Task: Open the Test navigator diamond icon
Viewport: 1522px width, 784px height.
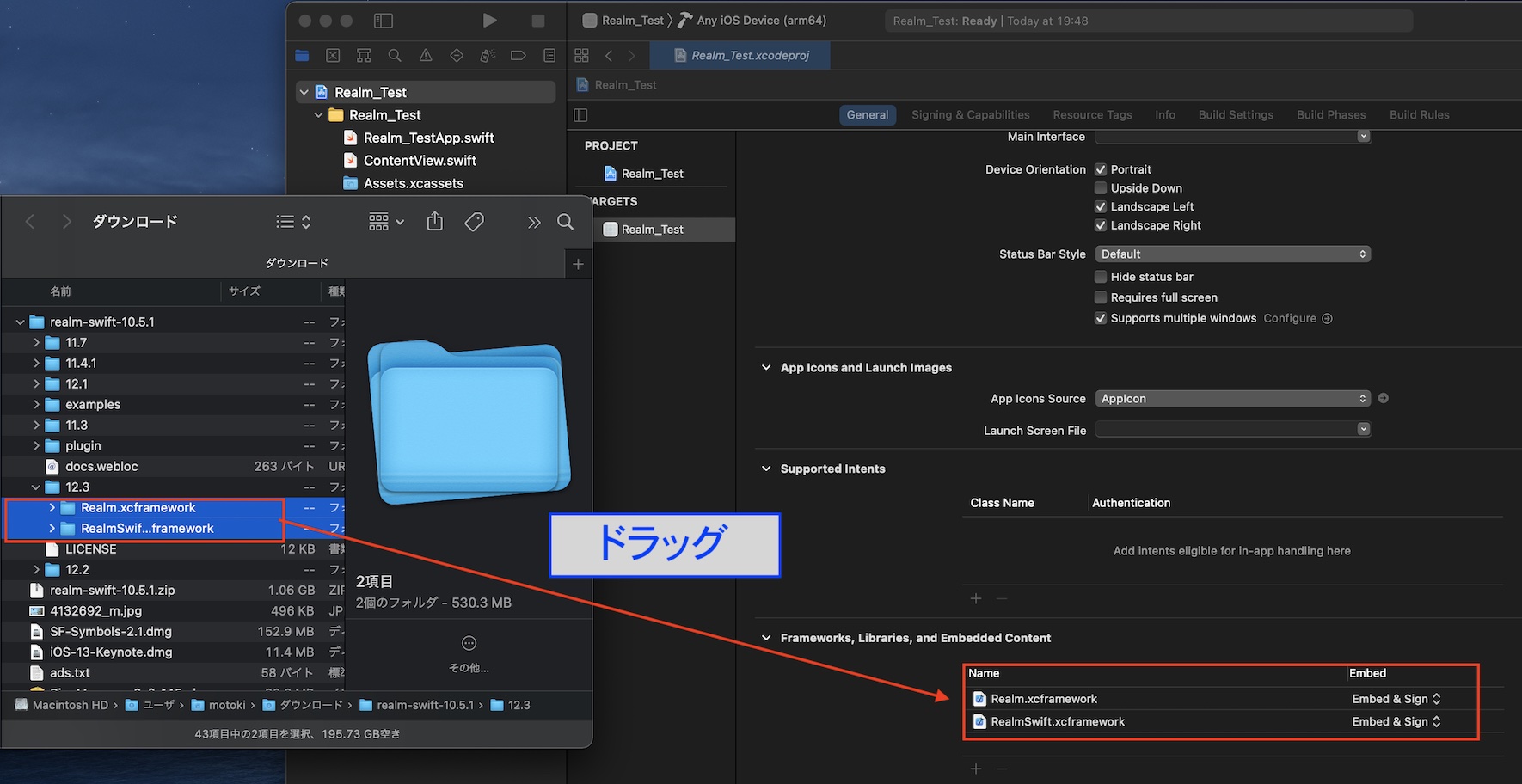Action: tap(457, 55)
